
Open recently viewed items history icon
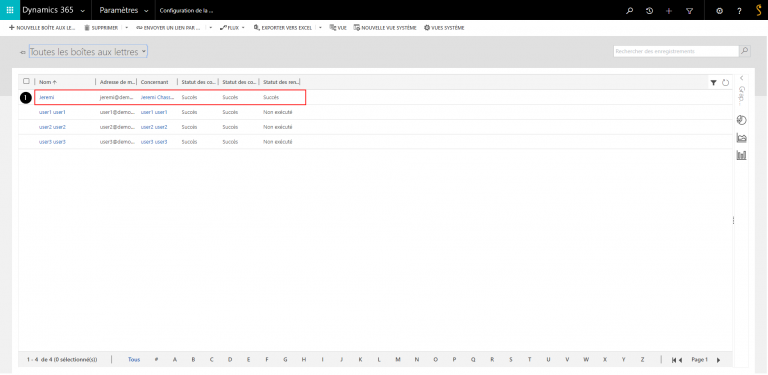coord(649,10)
